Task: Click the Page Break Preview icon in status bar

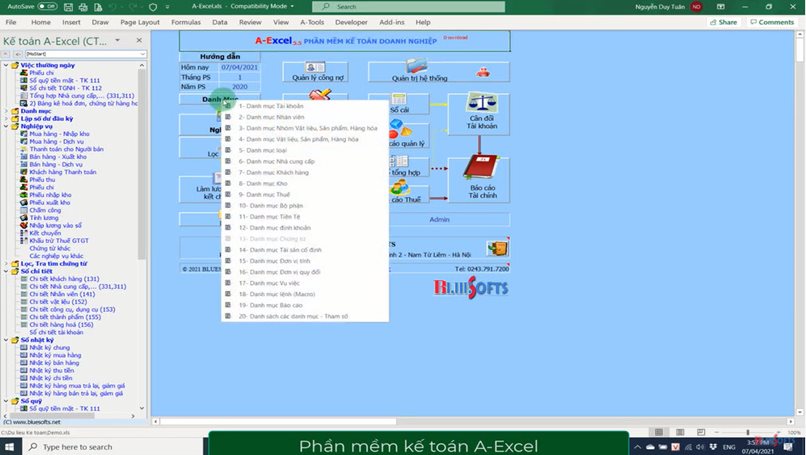Action: 701,432
